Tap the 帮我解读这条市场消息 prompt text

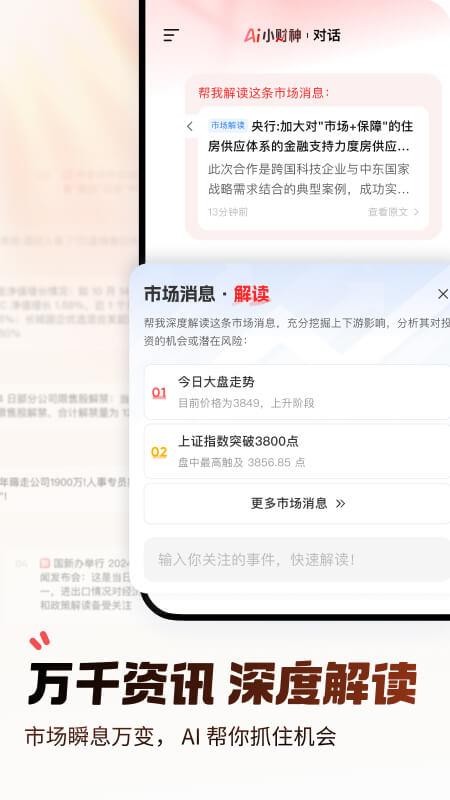pyautogui.click(x=264, y=93)
